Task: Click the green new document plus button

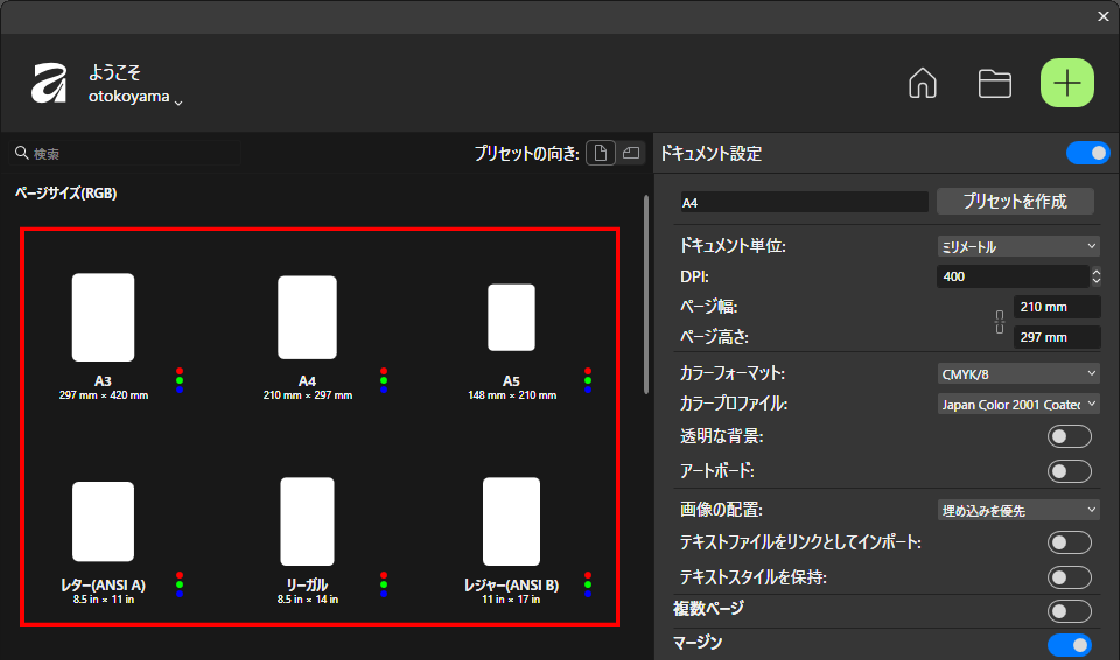Action: [1068, 84]
